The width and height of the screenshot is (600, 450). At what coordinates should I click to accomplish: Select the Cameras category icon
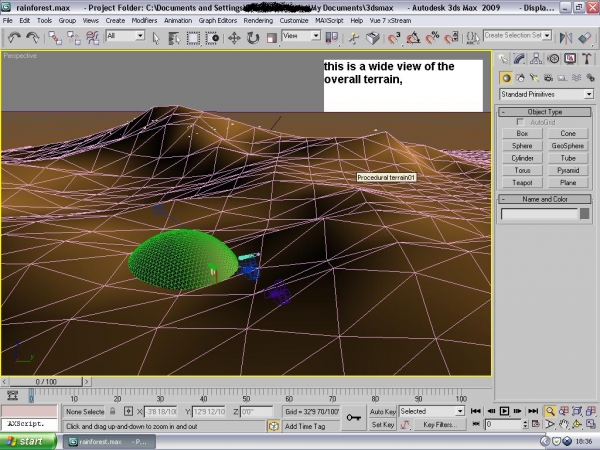[548, 78]
